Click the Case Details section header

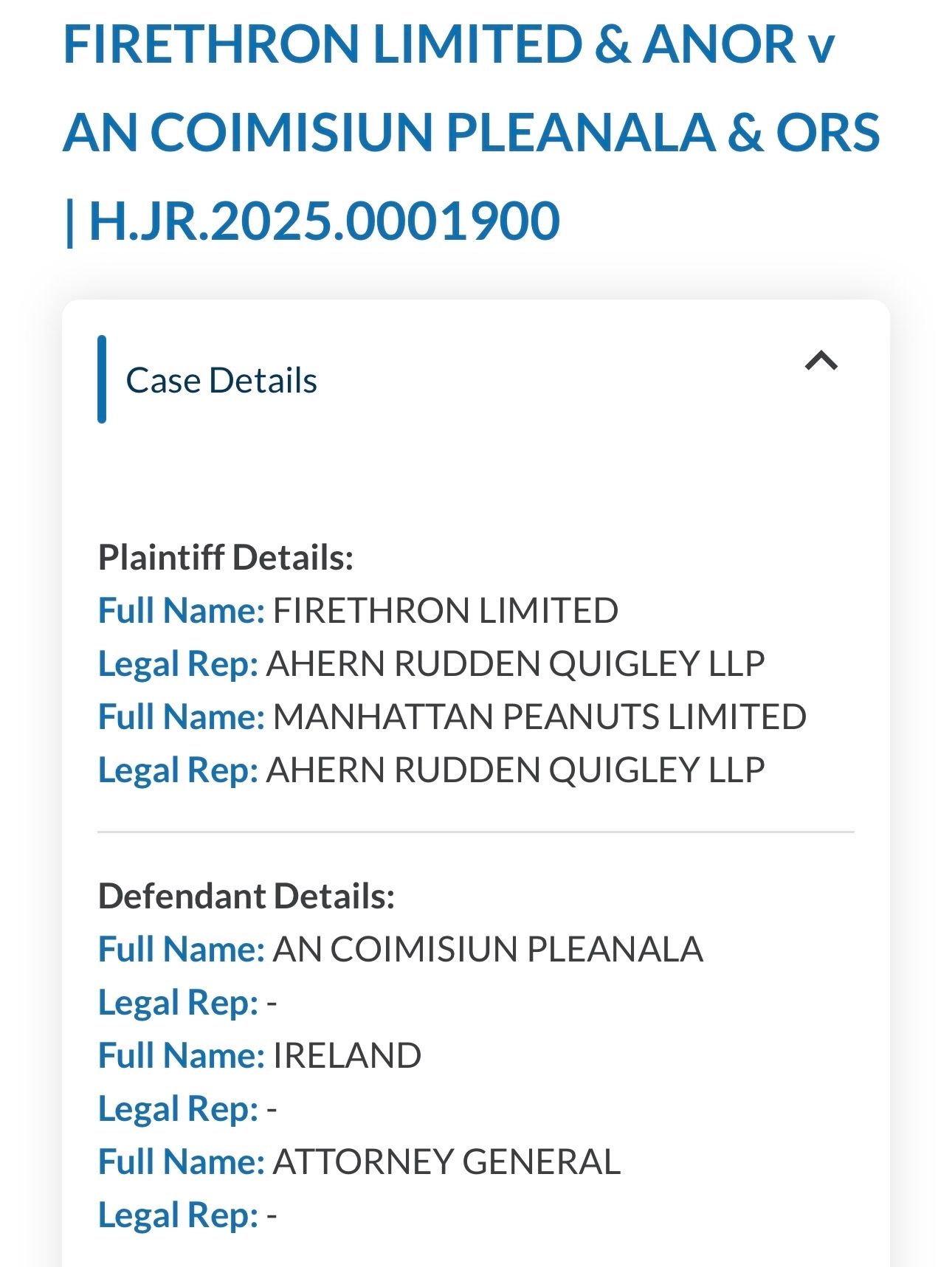[x=221, y=381]
